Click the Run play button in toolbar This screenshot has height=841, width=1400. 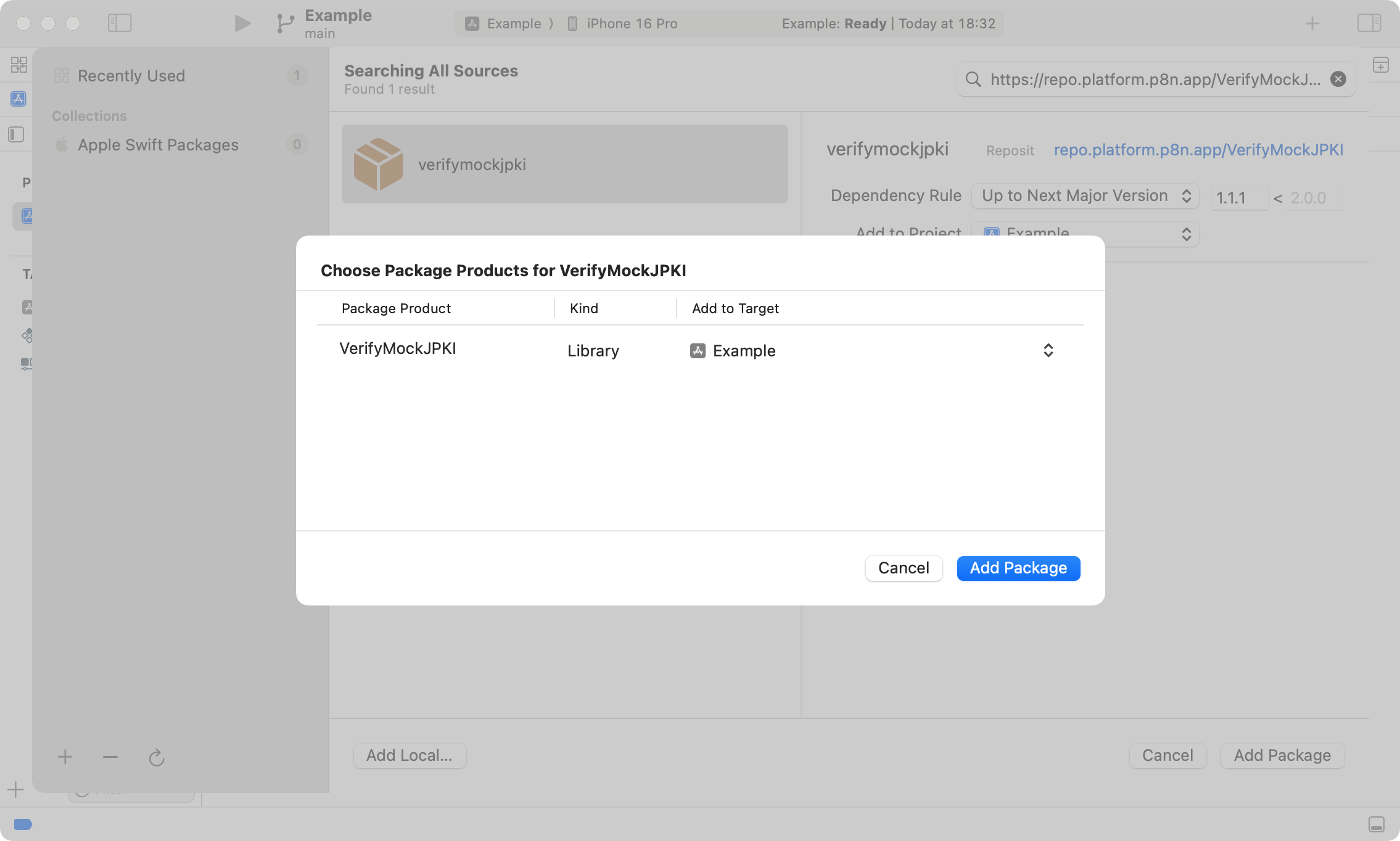242,23
